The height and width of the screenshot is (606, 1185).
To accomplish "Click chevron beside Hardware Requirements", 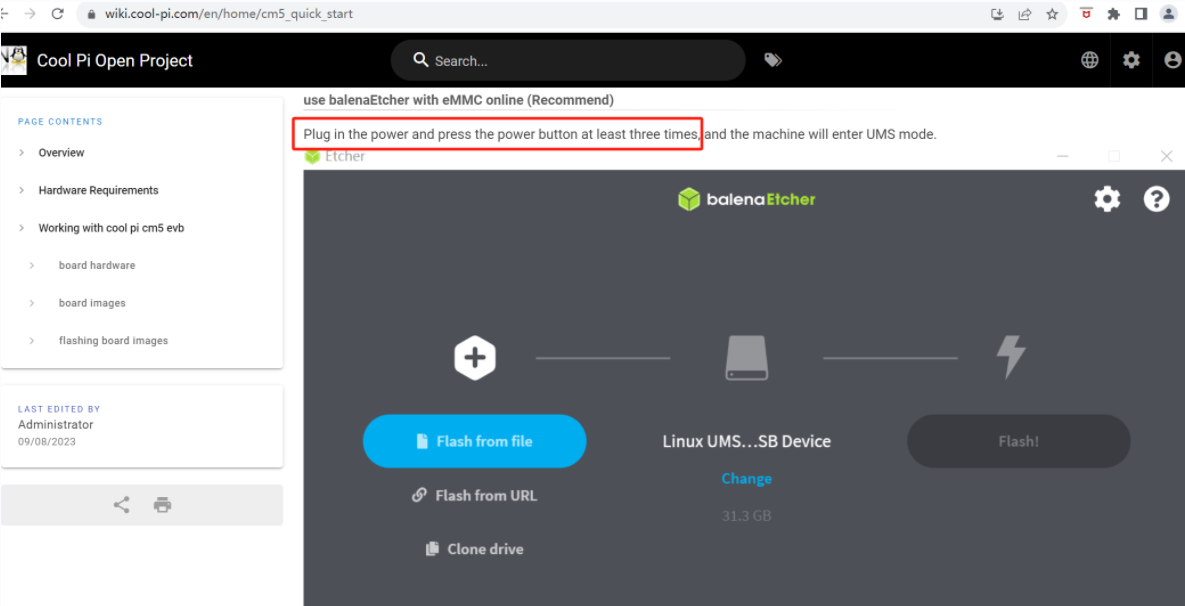I will pyautogui.click(x=22, y=190).
